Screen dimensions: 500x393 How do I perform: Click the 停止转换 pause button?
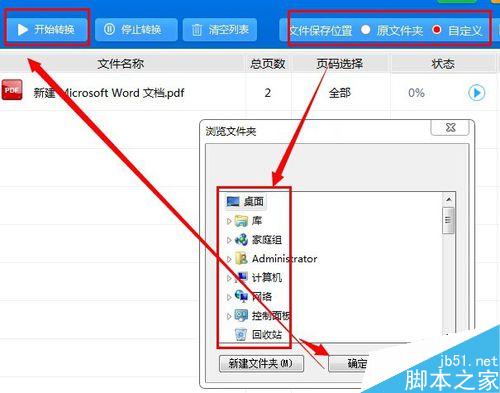click(136, 30)
